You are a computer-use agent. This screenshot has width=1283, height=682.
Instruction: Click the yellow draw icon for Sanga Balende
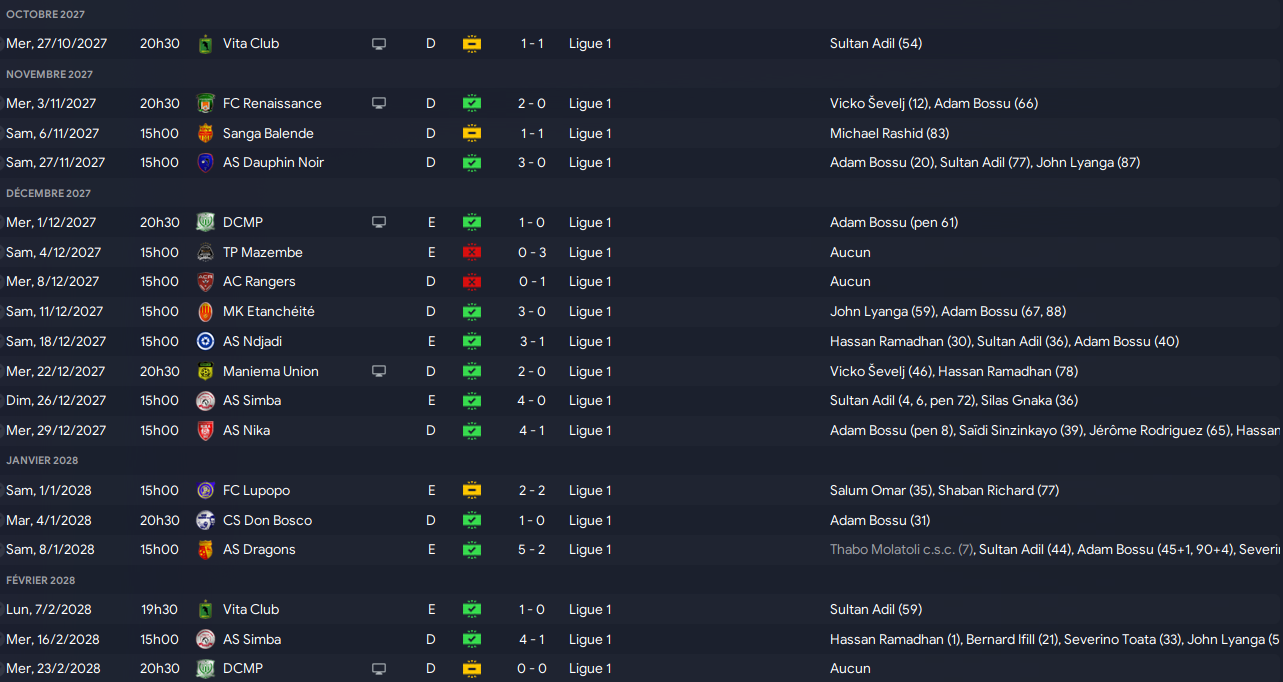pos(472,134)
